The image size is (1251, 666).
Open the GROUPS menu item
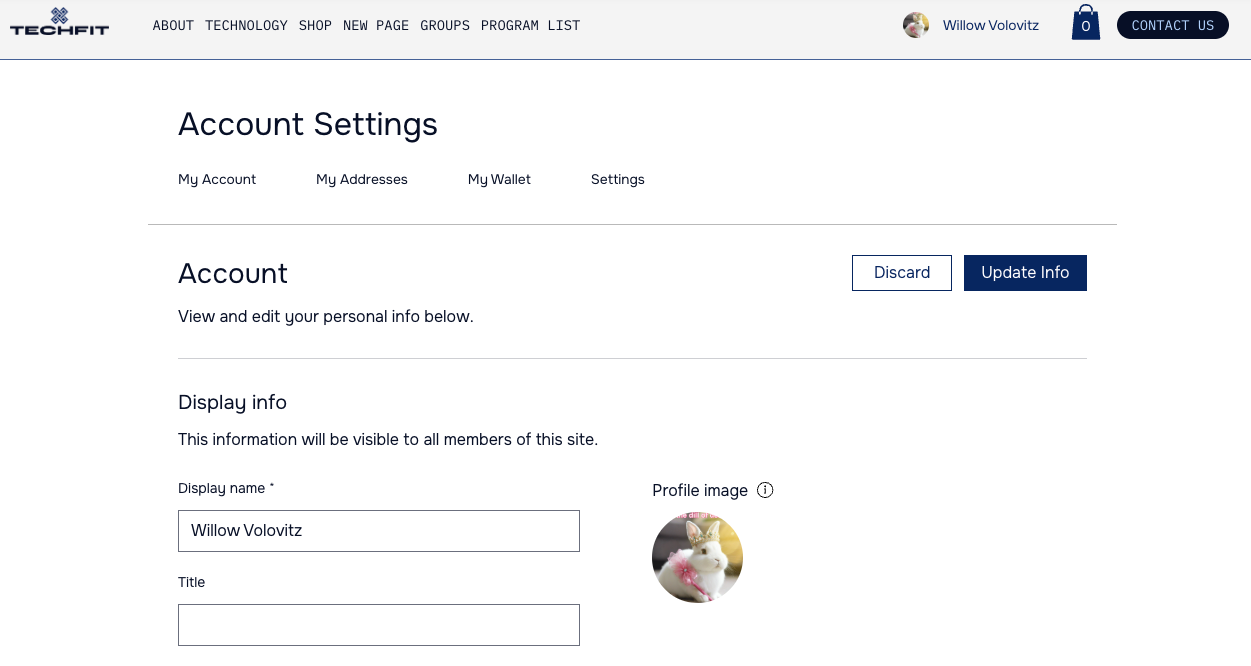click(x=445, y=25)
